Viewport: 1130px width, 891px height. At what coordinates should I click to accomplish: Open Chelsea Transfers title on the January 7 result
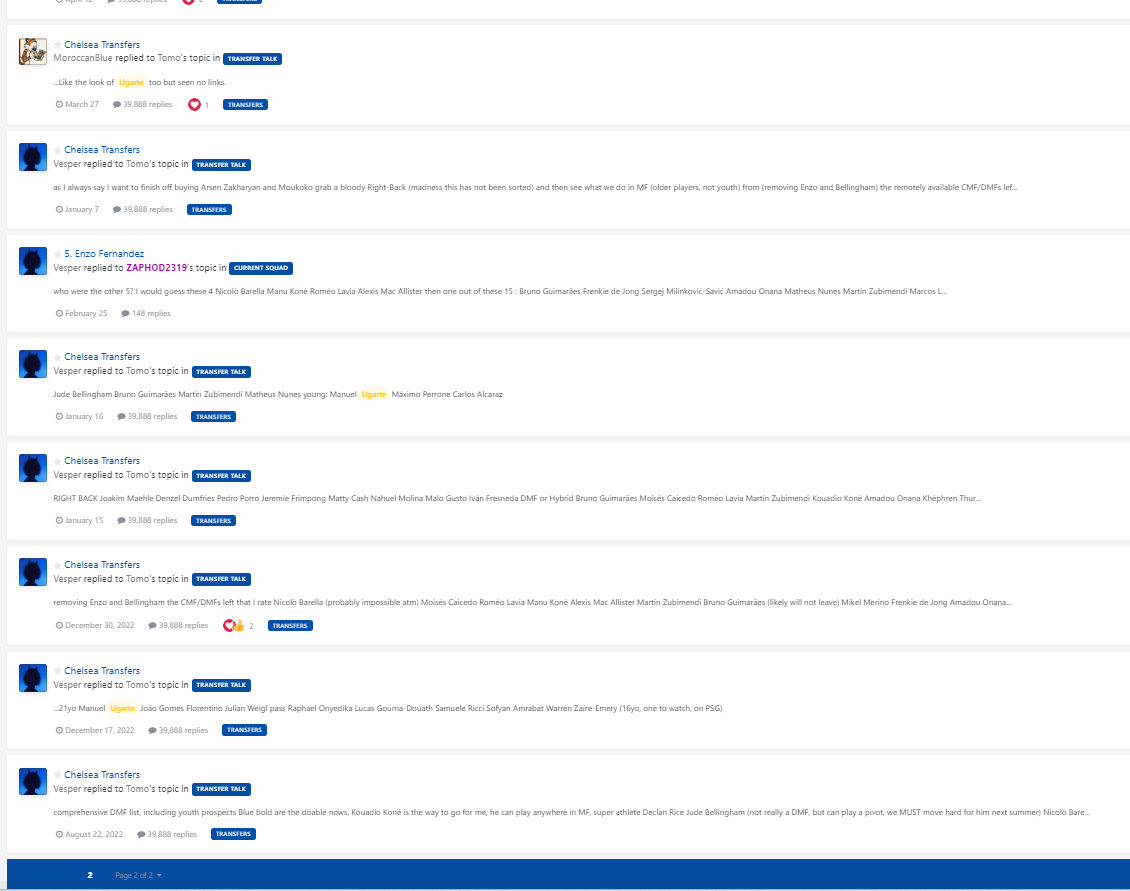click(102, 150)
